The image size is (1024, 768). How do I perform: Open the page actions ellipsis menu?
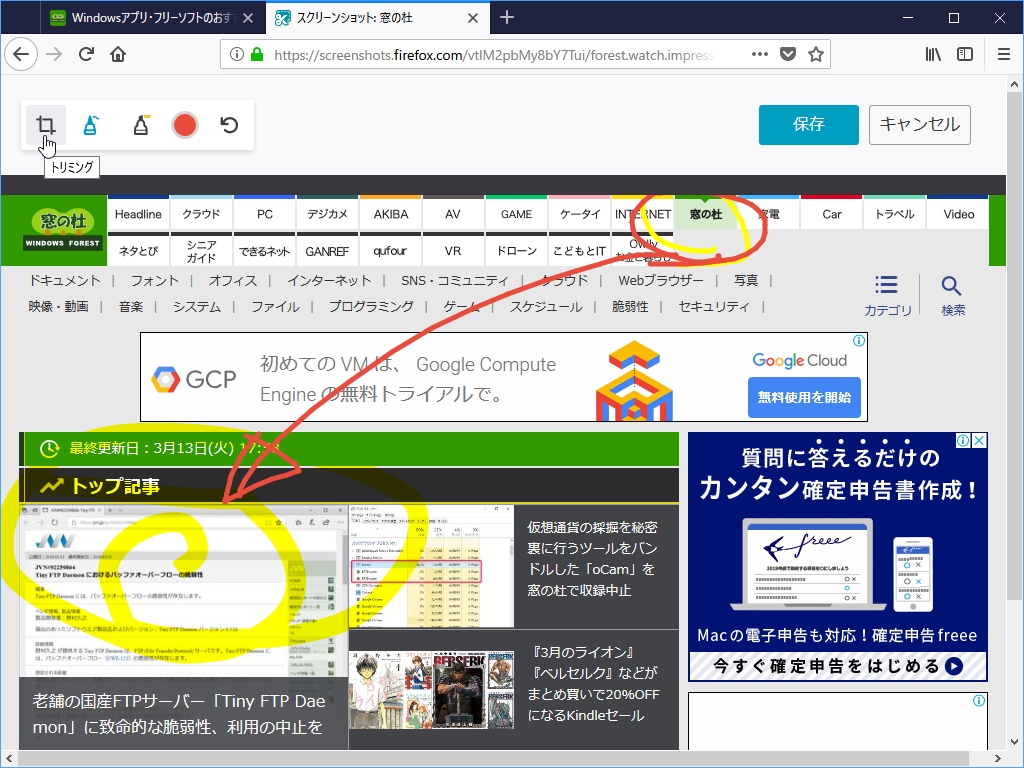point(759,54)
